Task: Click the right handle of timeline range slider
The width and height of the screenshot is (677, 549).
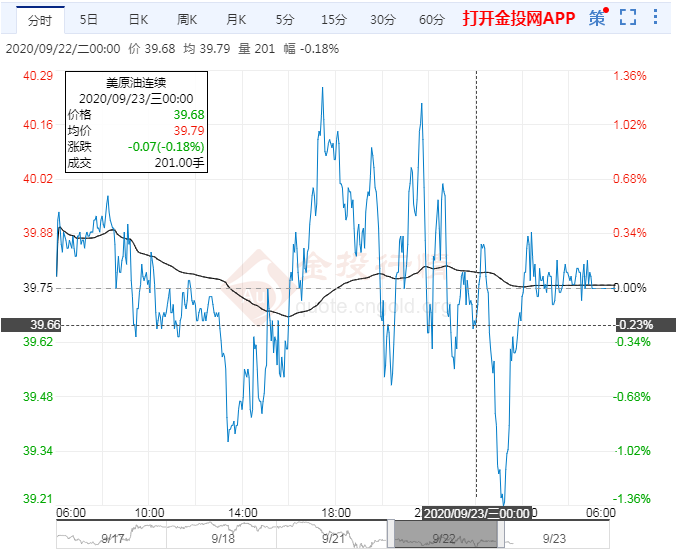Action: 500,534
